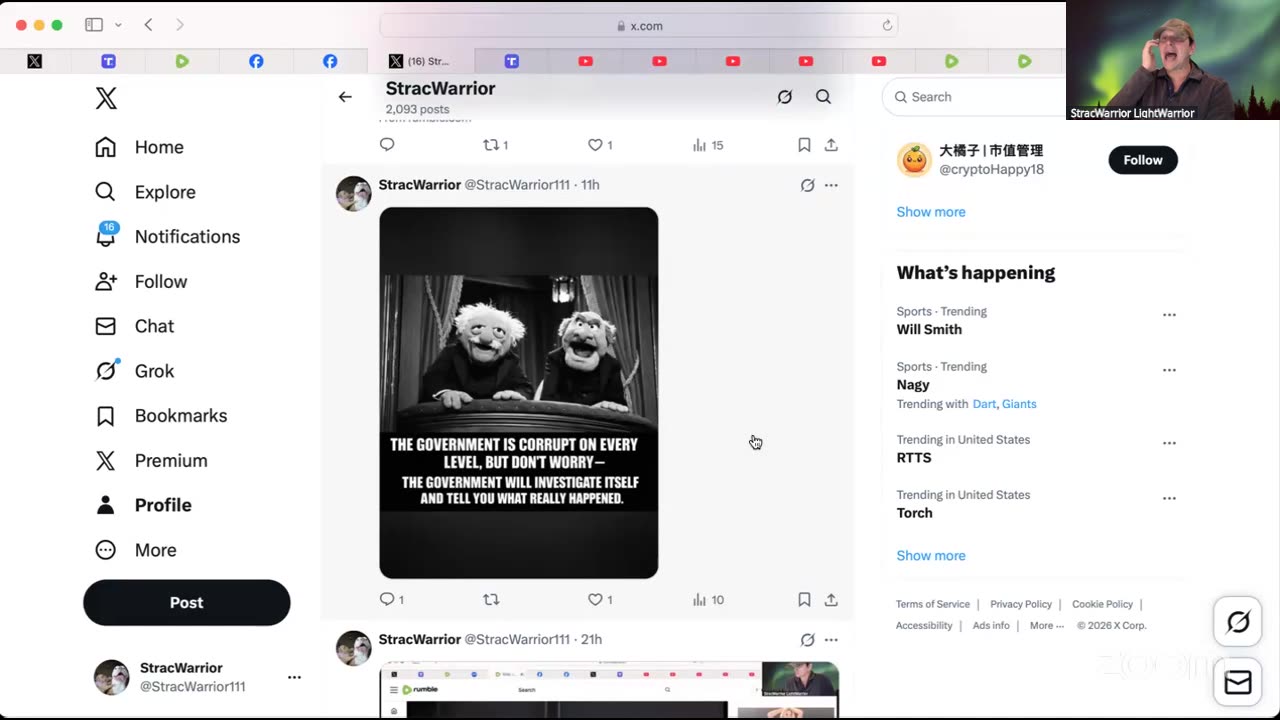The height and width of the screenshot is (720, 1280).
Task: Click the Dart trending link
Action: tap(984, 404)
